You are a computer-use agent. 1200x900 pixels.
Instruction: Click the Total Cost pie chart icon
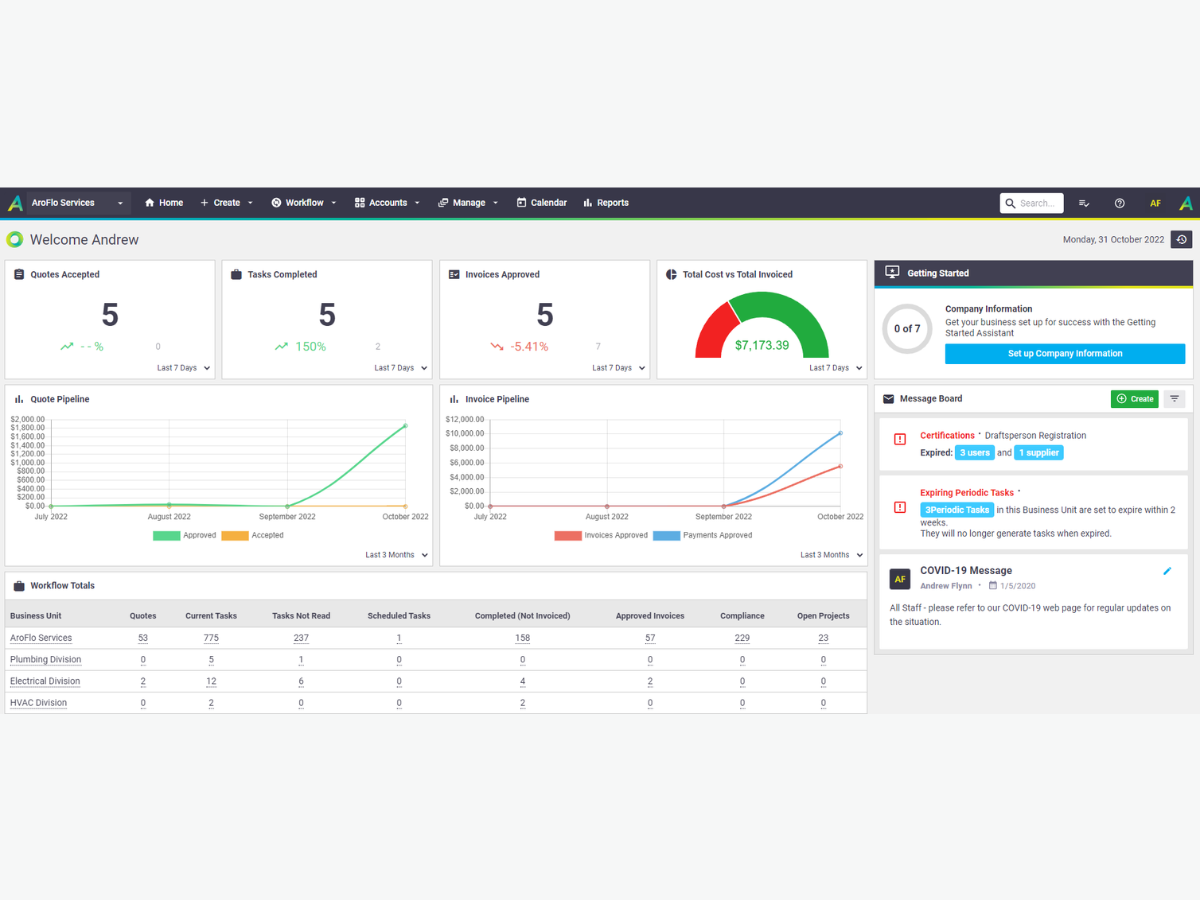[672, 274]
